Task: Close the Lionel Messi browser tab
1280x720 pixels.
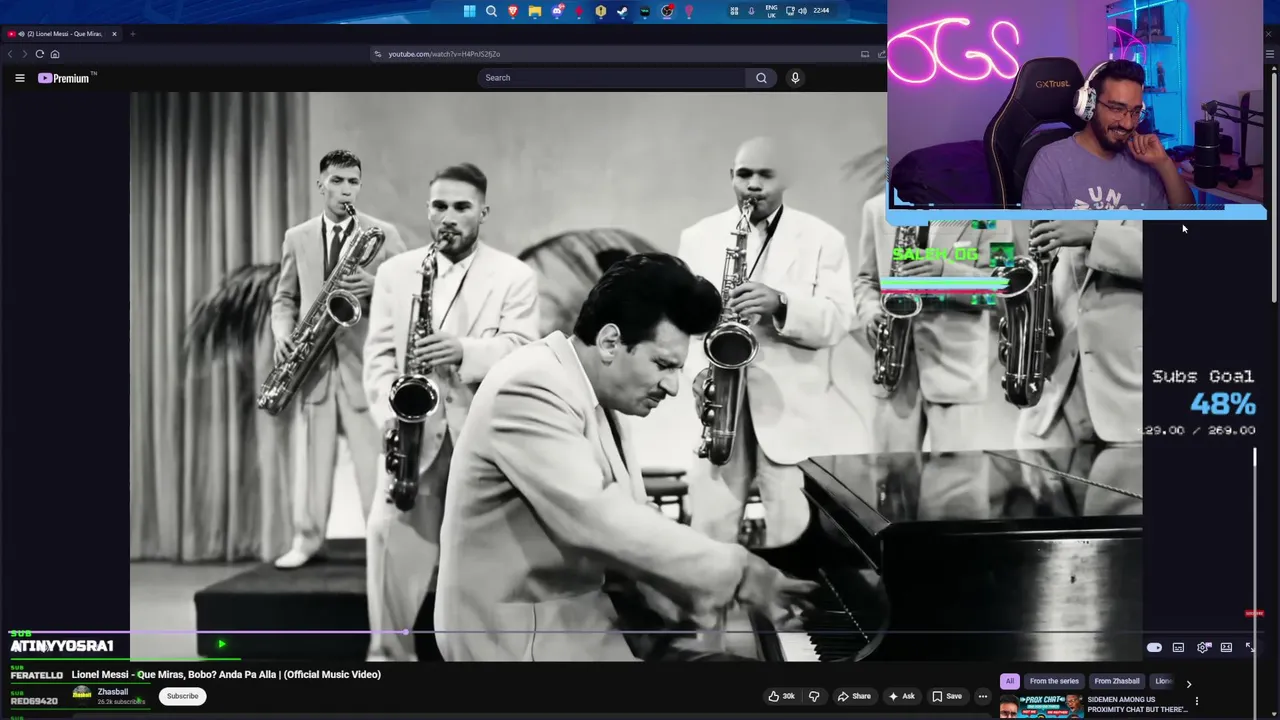Action: coord(114,34)
